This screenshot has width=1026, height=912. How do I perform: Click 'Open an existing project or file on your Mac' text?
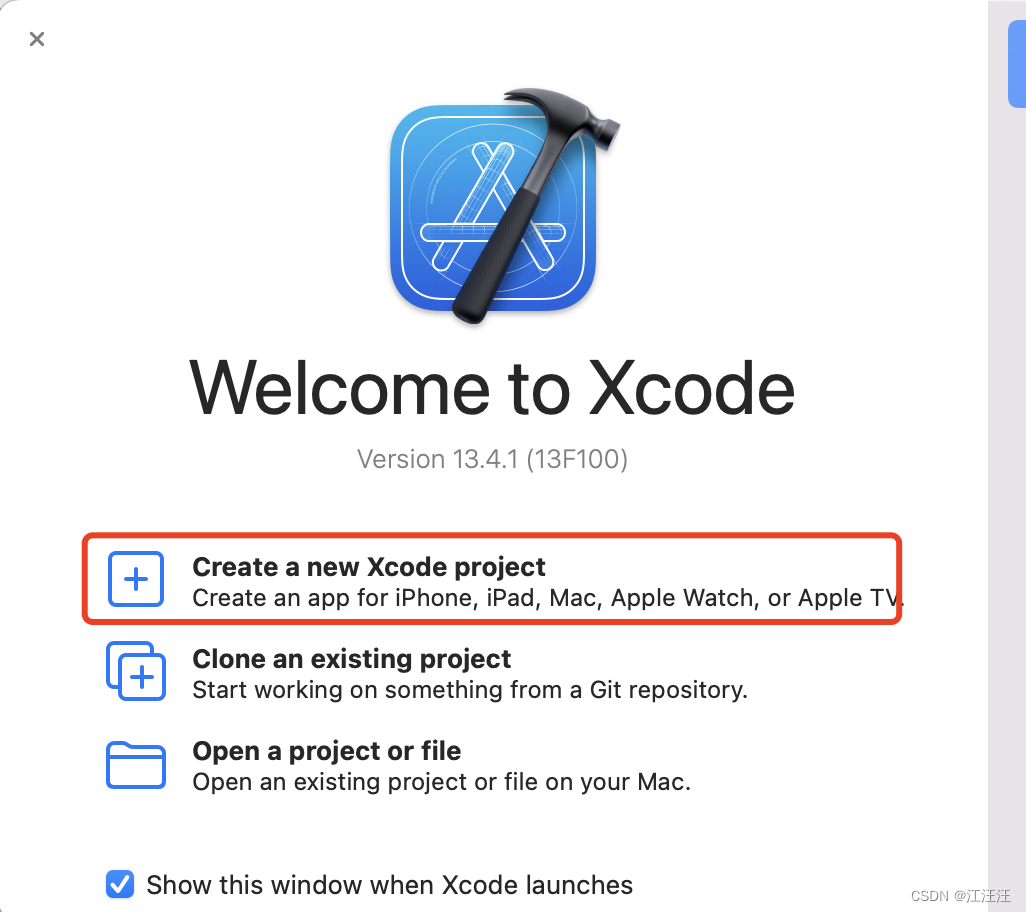[x=442, y=782]
